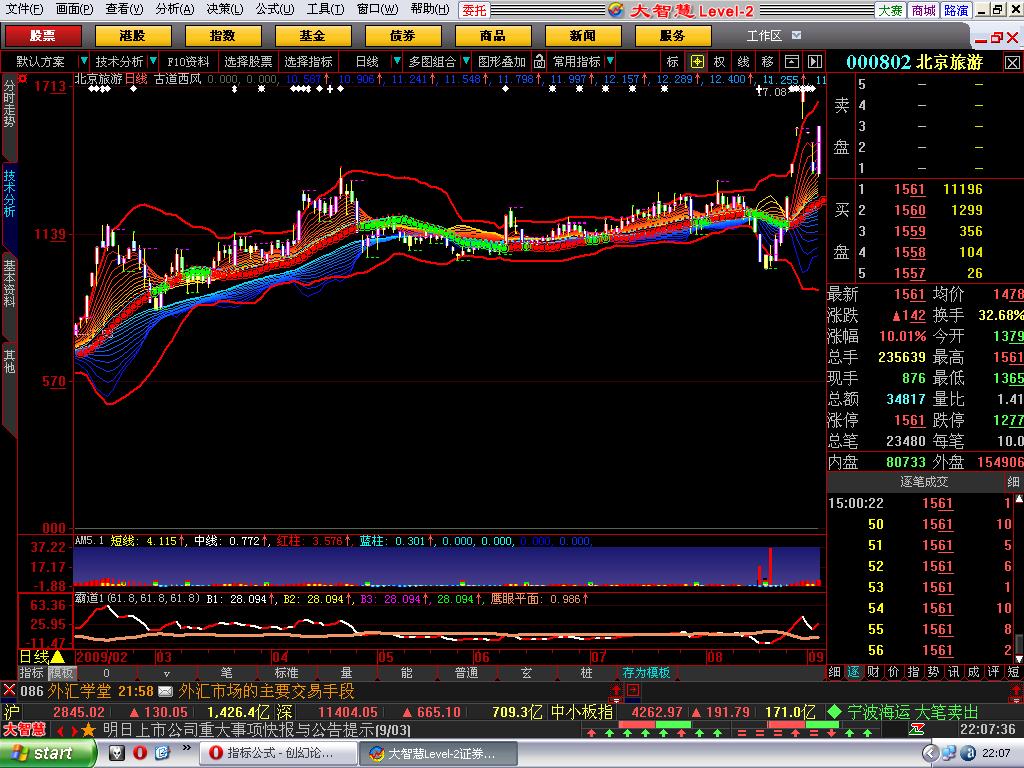Click the left red arrow in news bar
Image resolution: width=1024 pixels, height=768 pixels.
(60, 730)
